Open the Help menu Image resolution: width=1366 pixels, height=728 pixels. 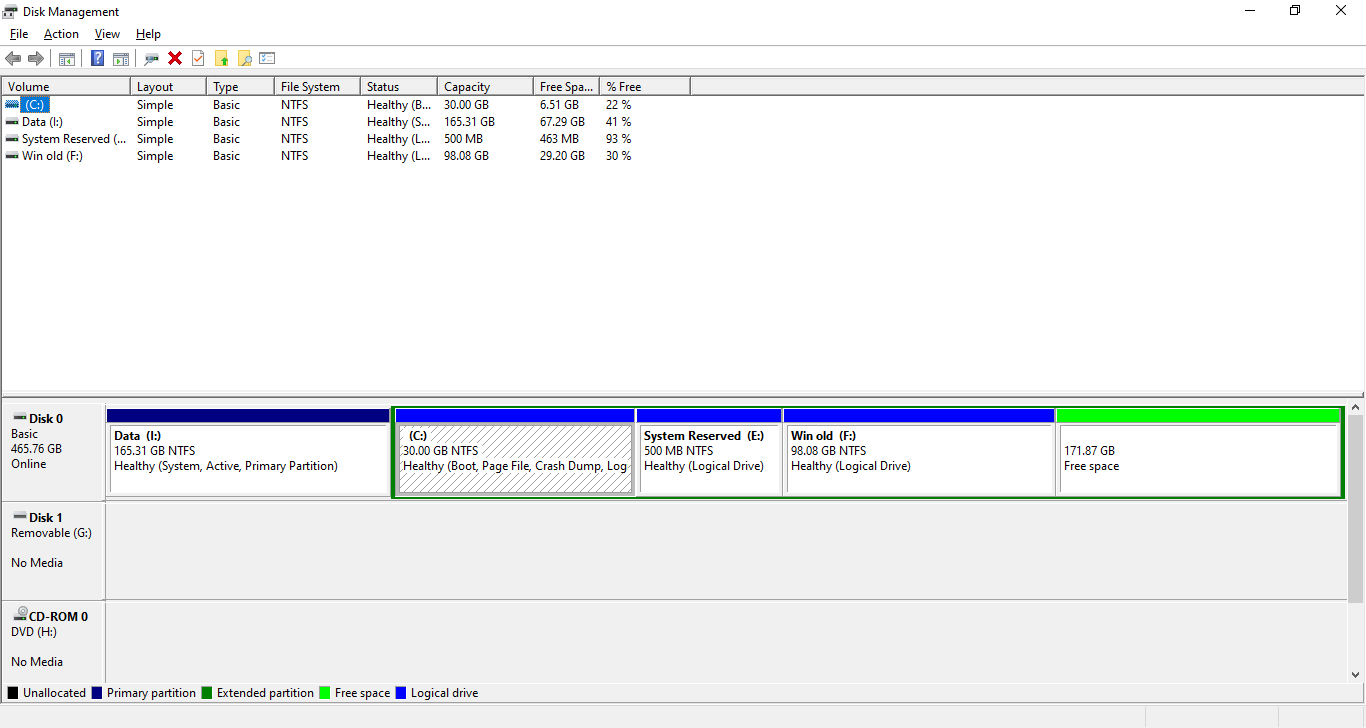(148, 34)
